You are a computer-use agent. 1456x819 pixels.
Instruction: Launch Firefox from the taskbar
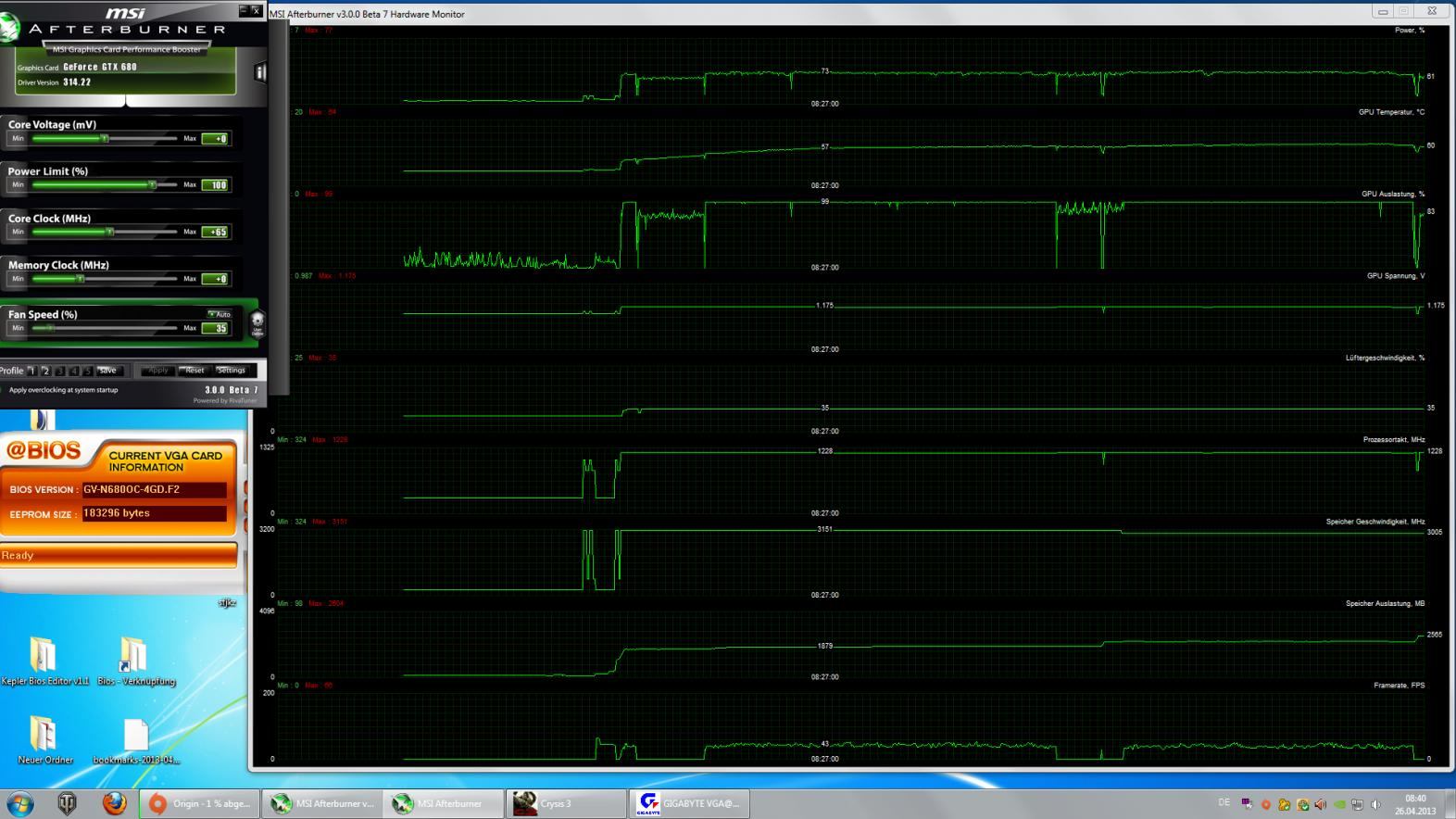tap(115, 803)
